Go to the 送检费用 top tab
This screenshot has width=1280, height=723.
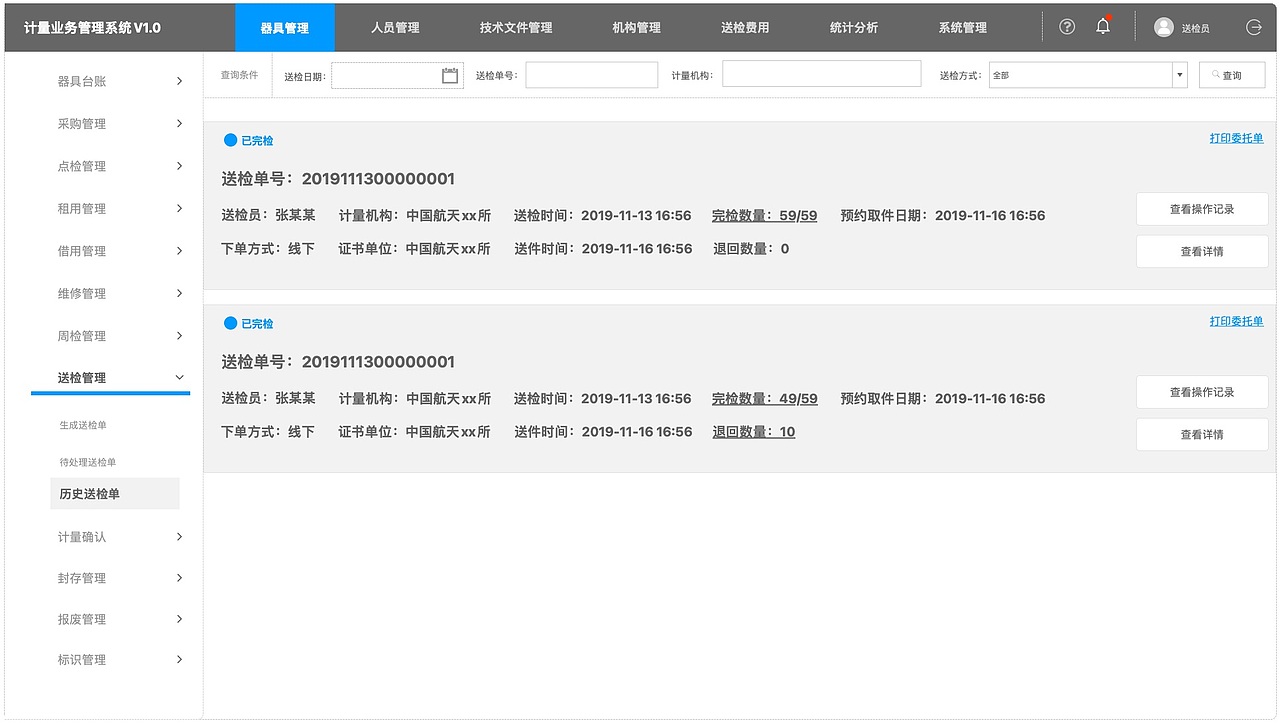(745, 28)
